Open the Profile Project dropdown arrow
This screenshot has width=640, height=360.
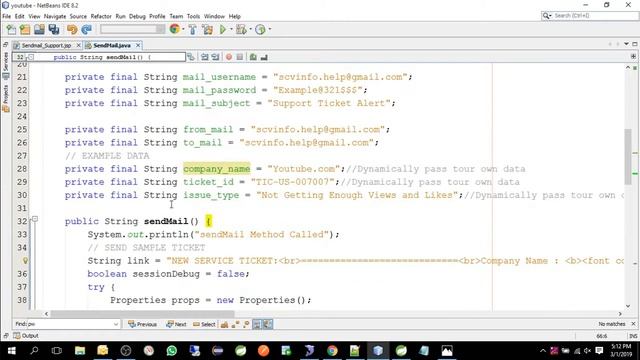coord(270,29)
